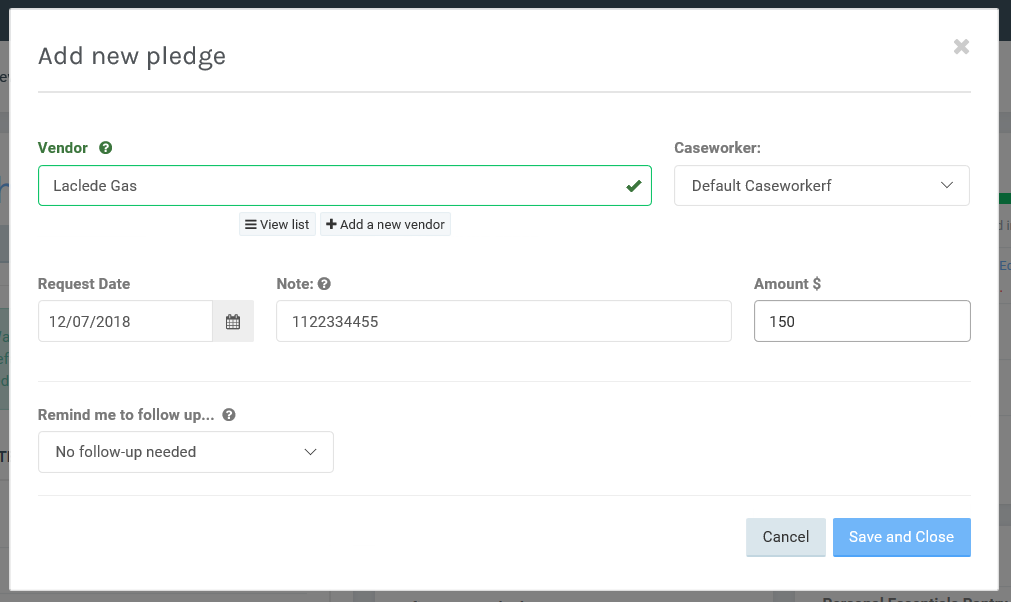Click the Add new pledge heading
Viewport: 1011px width, 602px height.
coord(132,56)
